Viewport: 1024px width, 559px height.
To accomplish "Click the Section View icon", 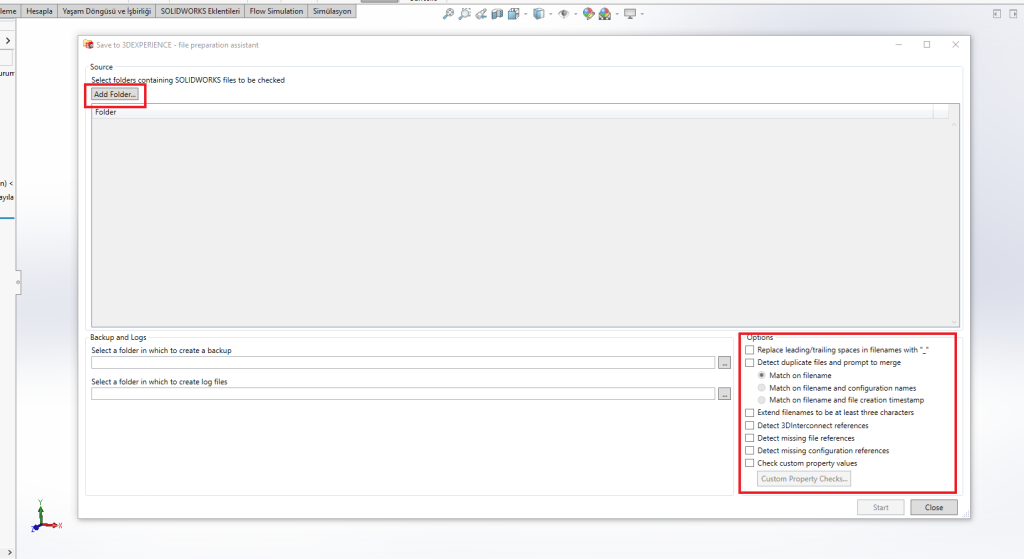I will 497,14.
